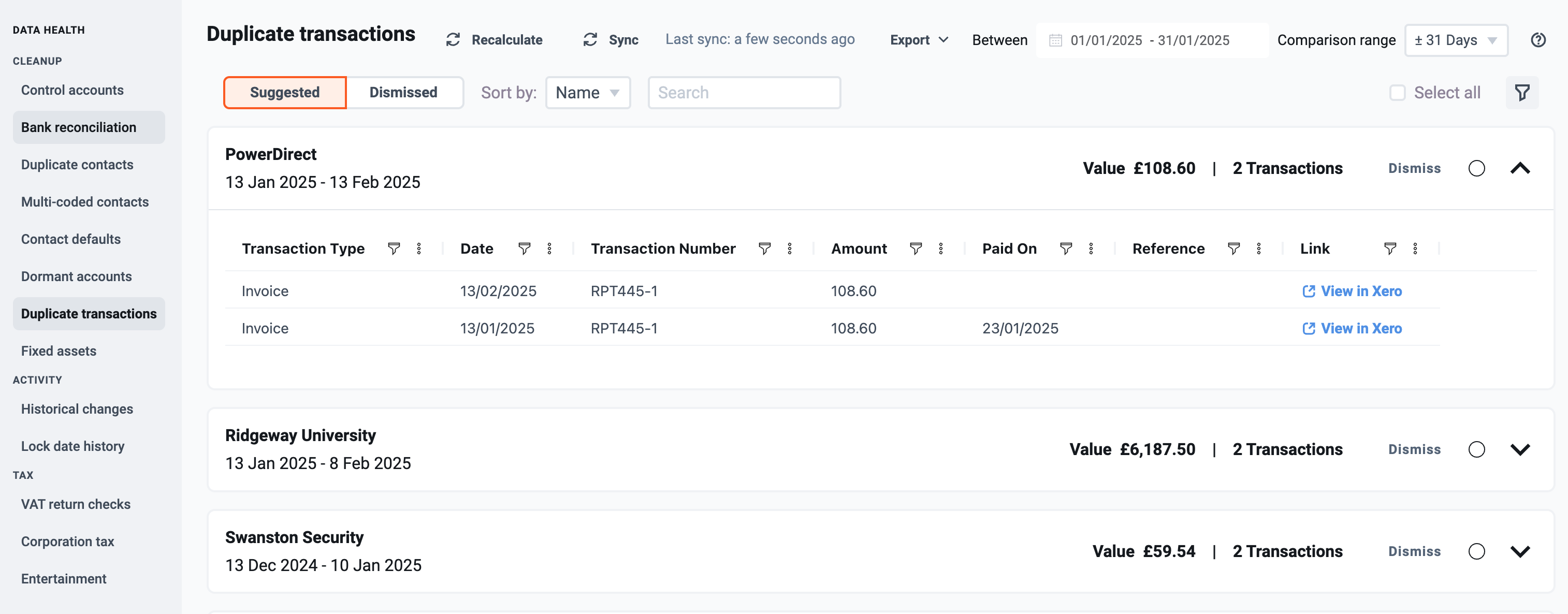Filter the Date column

pyautogui.click(x=524, y=248)
